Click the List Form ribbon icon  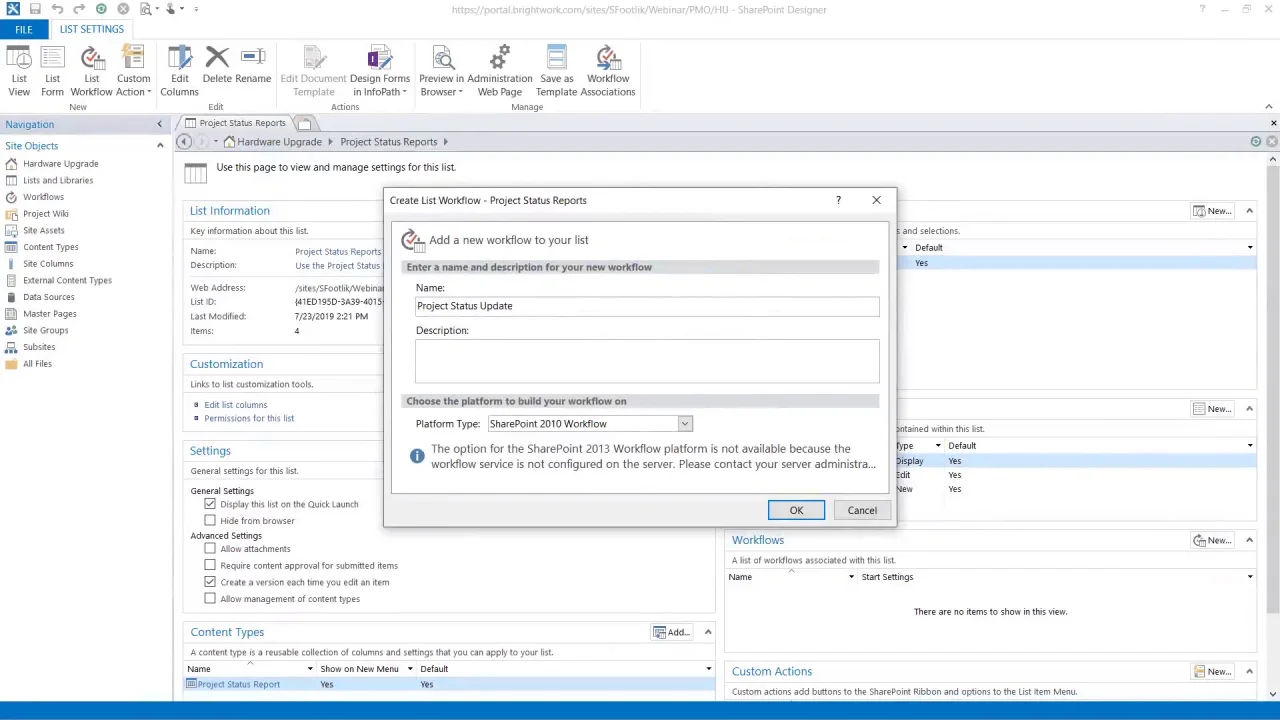pos(52,71)
